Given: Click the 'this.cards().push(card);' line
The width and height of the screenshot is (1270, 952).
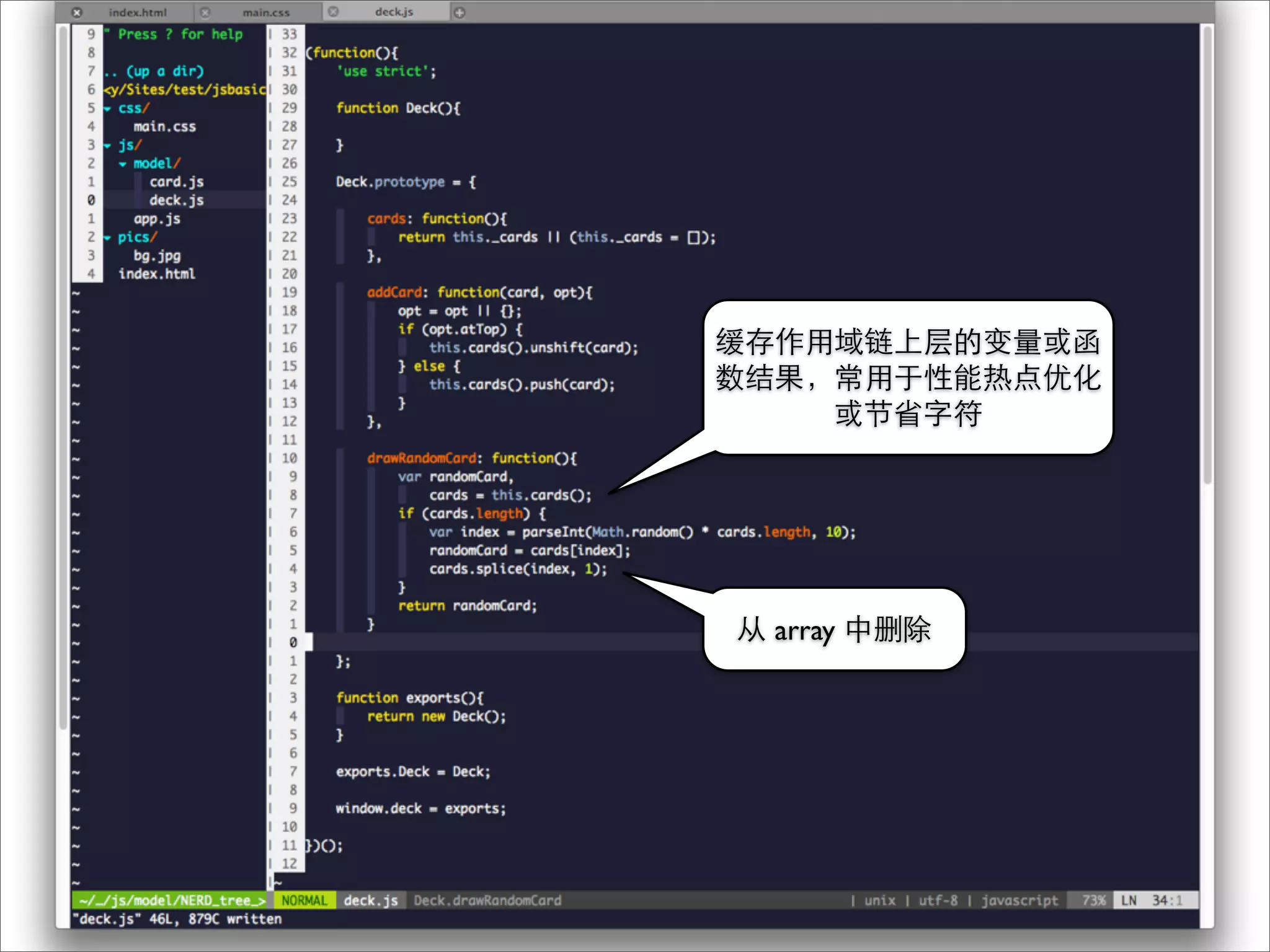Looking at the screenshot, I should pyautogui.click(x=522, y=385).
